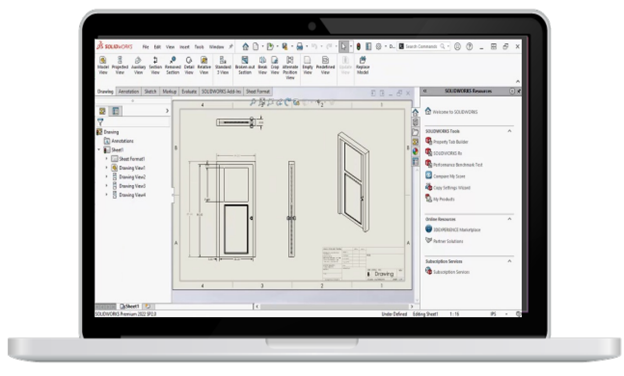Expand the Drawing View1 node
This screenshot has height=376, width=624.
click(107, 168)
